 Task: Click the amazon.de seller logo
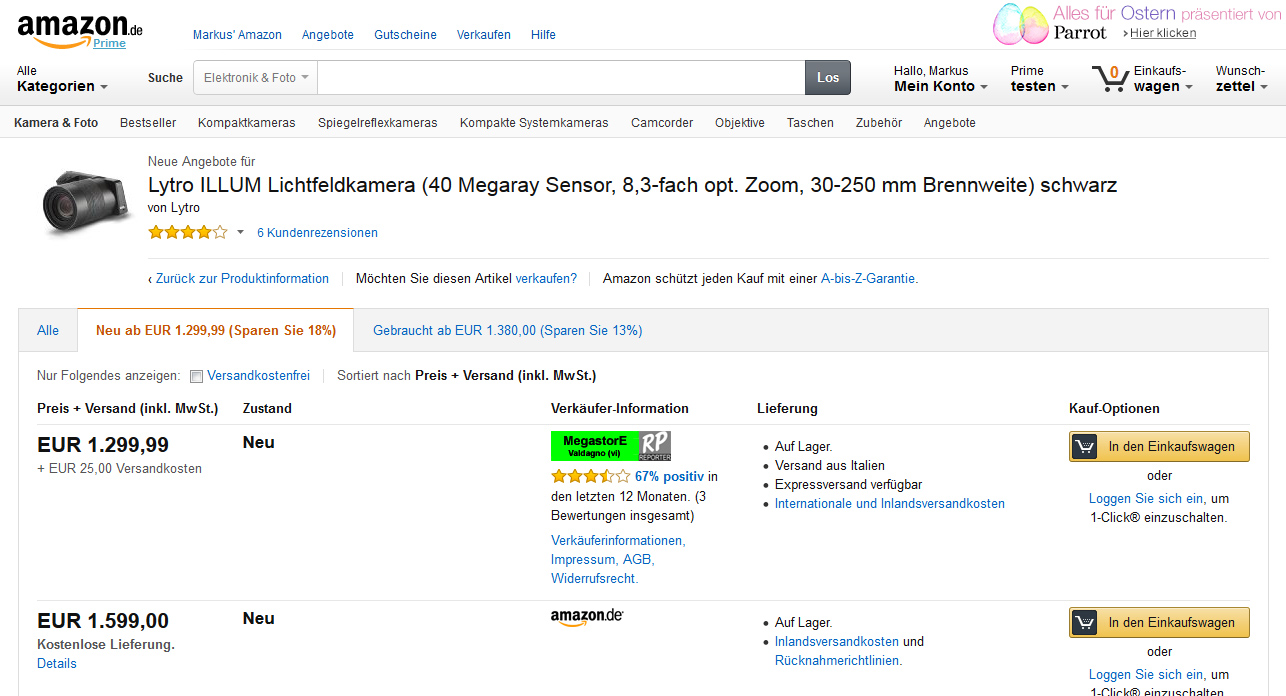(587, 617)
